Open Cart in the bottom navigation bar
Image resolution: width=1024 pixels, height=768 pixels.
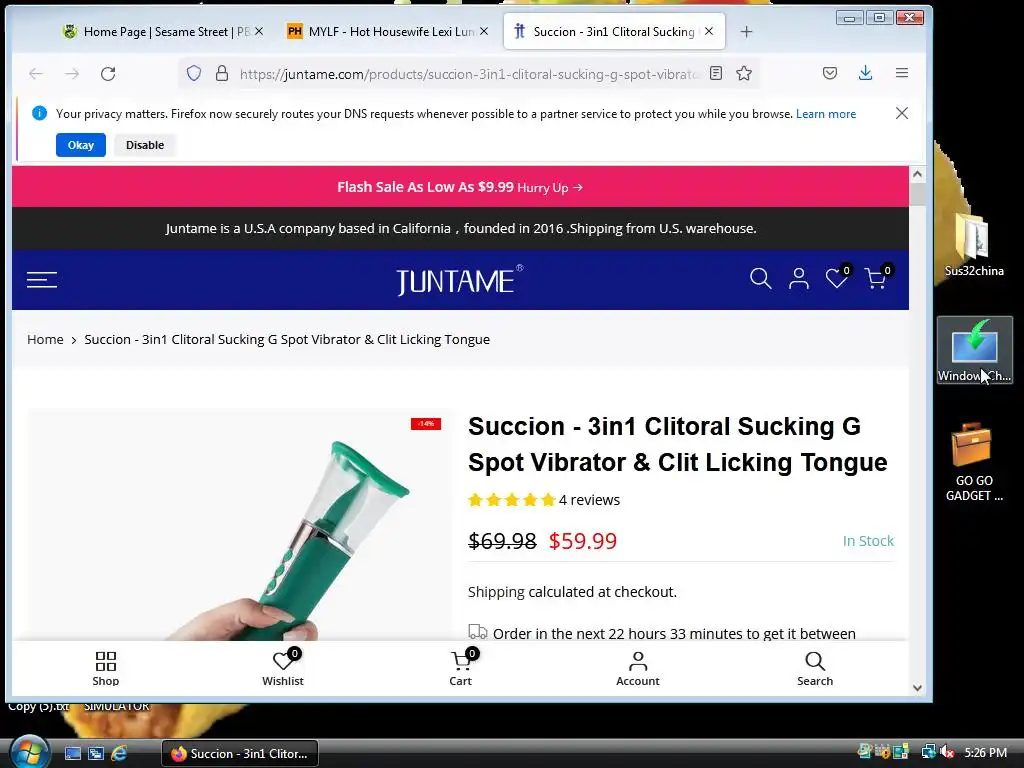tap(461, 669)
